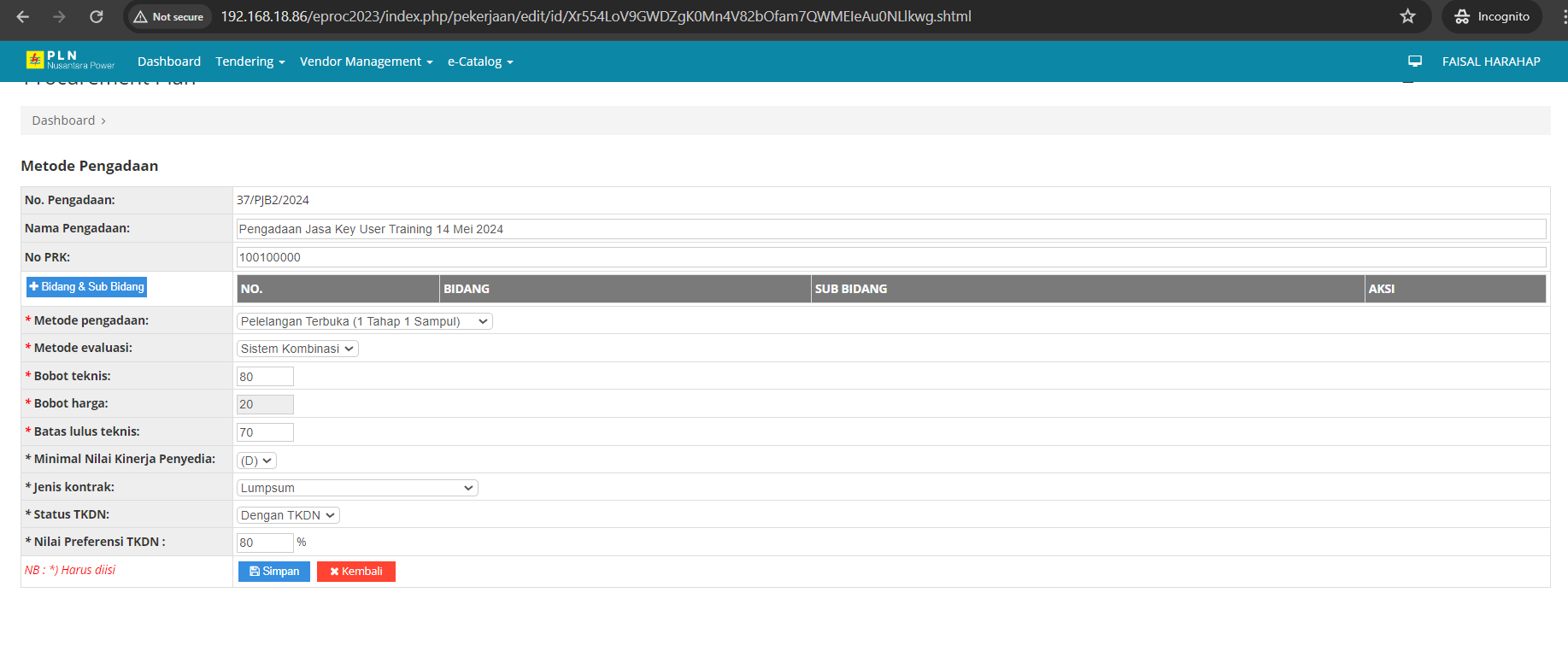1568x669 pixels.
Task: Open Minimal Nilai Kinerja Penyedia dropdown
Action: [256, 461]
